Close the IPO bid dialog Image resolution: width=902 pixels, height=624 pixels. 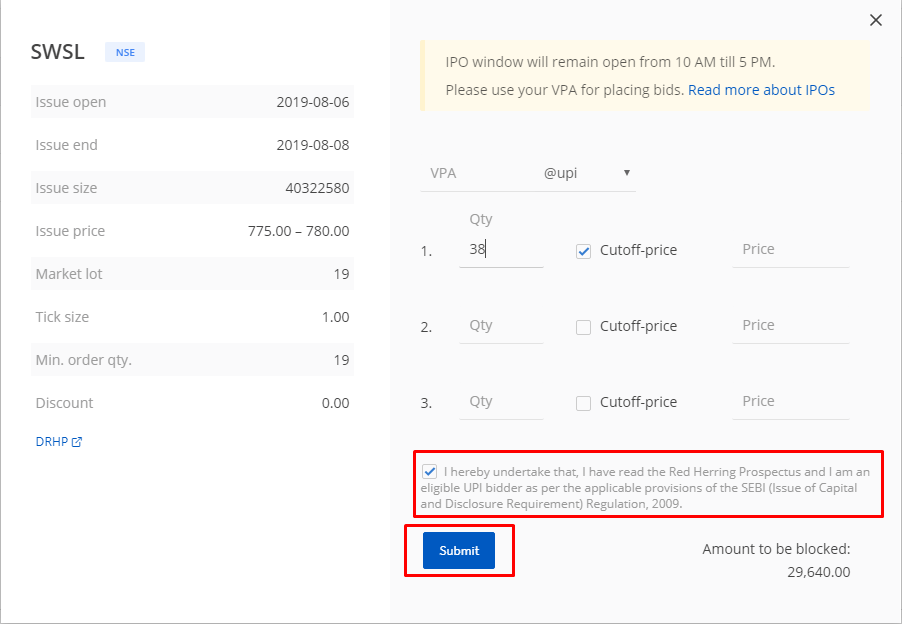pos(875,19)
